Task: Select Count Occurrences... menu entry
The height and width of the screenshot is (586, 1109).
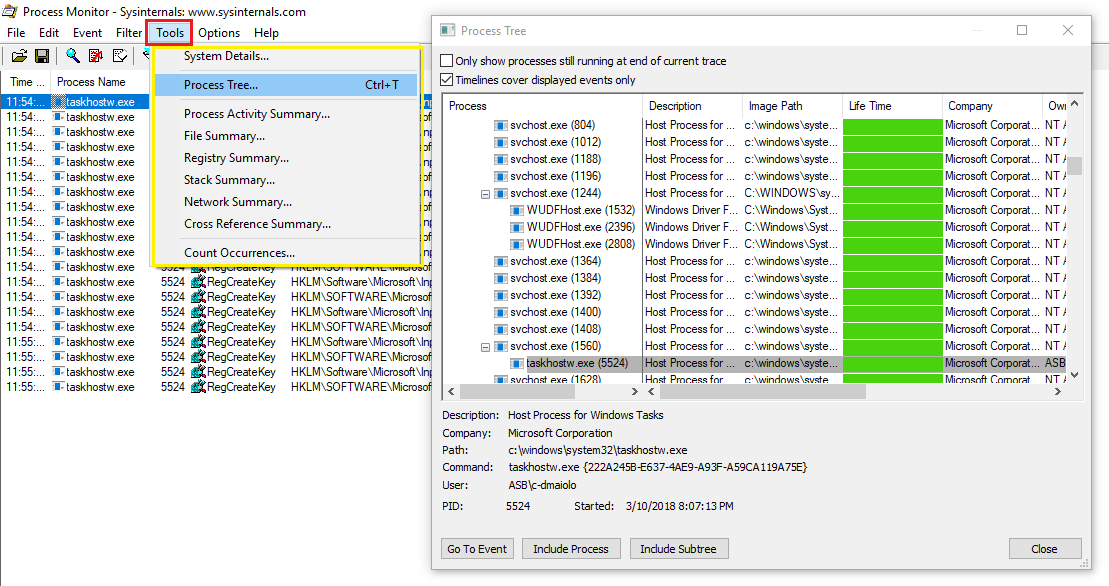Action: coord(286,252)
